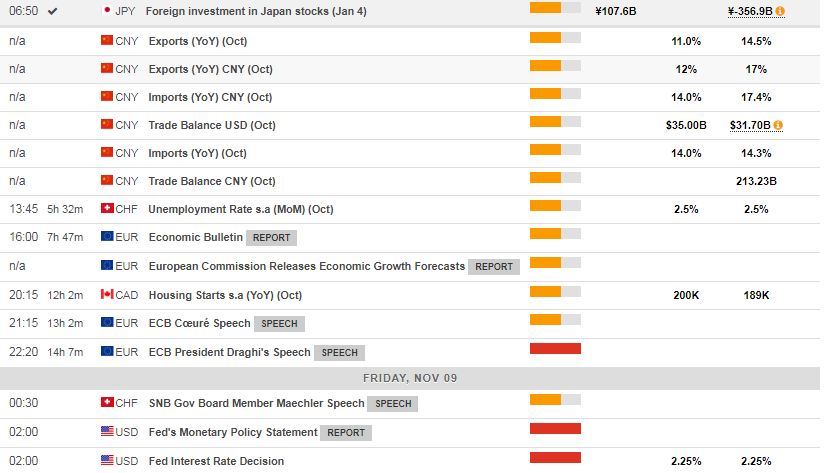Click SPEECH tag next to ECB President Draghi's Speech

pos(340,352)
